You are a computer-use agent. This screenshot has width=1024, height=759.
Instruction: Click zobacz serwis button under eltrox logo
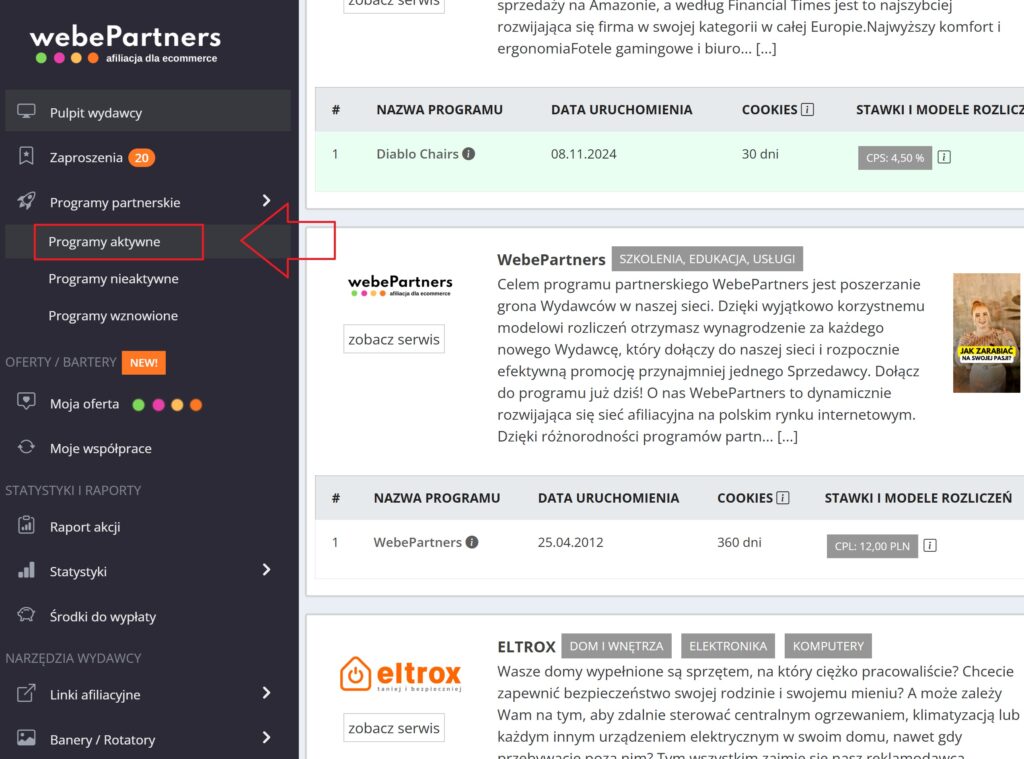[394, 728]
